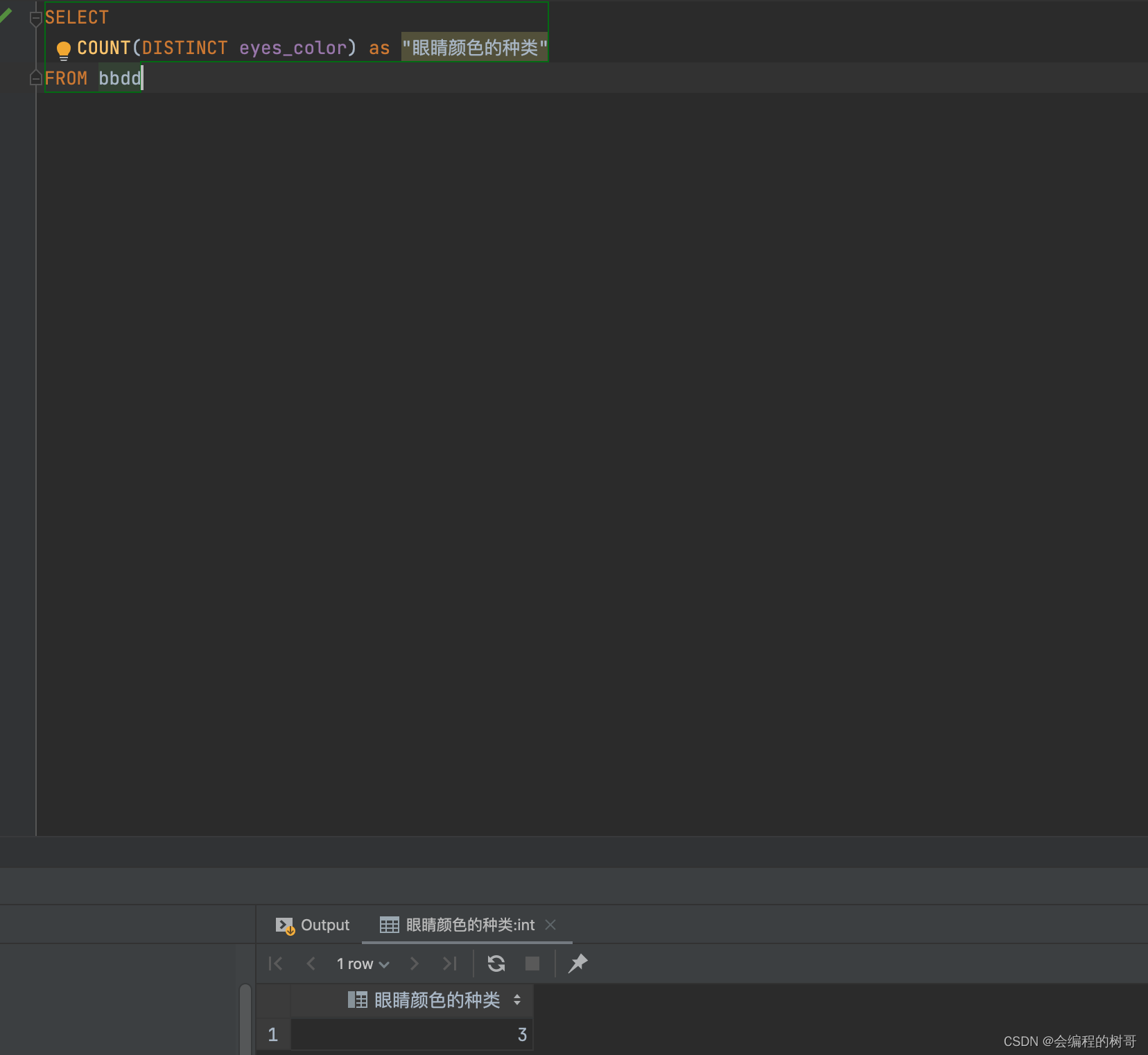Viewport: 1148px width, 1055px height.
Task: Go to first page of results
Action: [x=275, y=964]
